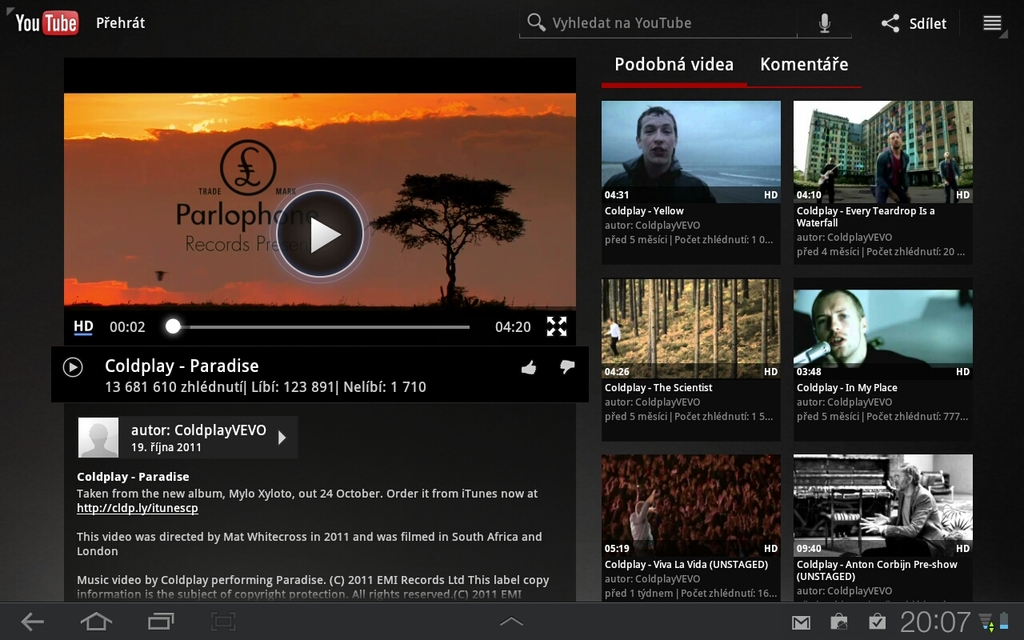Screen dimensions: 1024x640
Task: Click the Sdílet share button
Action: coord(913,23)
